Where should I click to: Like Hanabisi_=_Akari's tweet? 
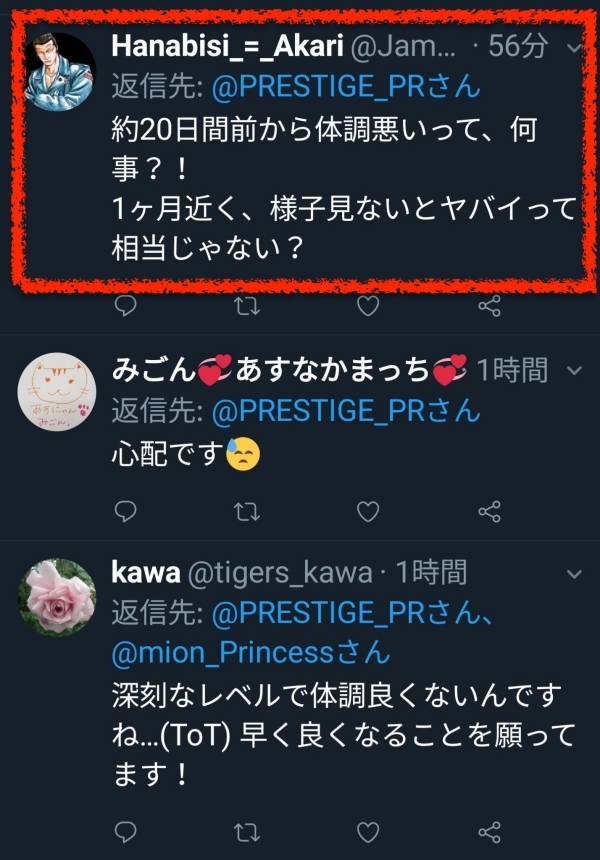[x=368, y=306]
